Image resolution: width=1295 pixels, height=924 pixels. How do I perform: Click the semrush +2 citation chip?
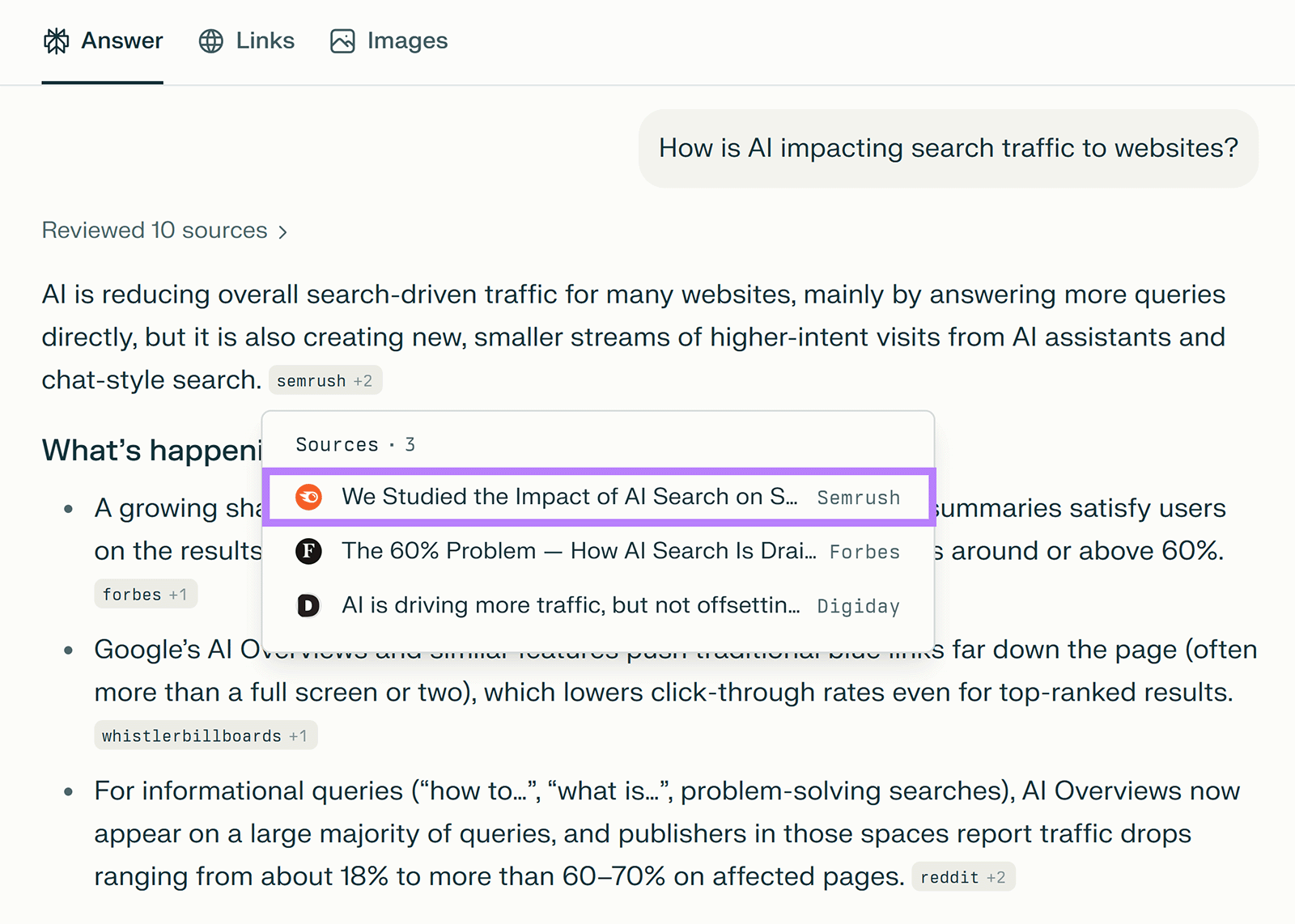325,379
